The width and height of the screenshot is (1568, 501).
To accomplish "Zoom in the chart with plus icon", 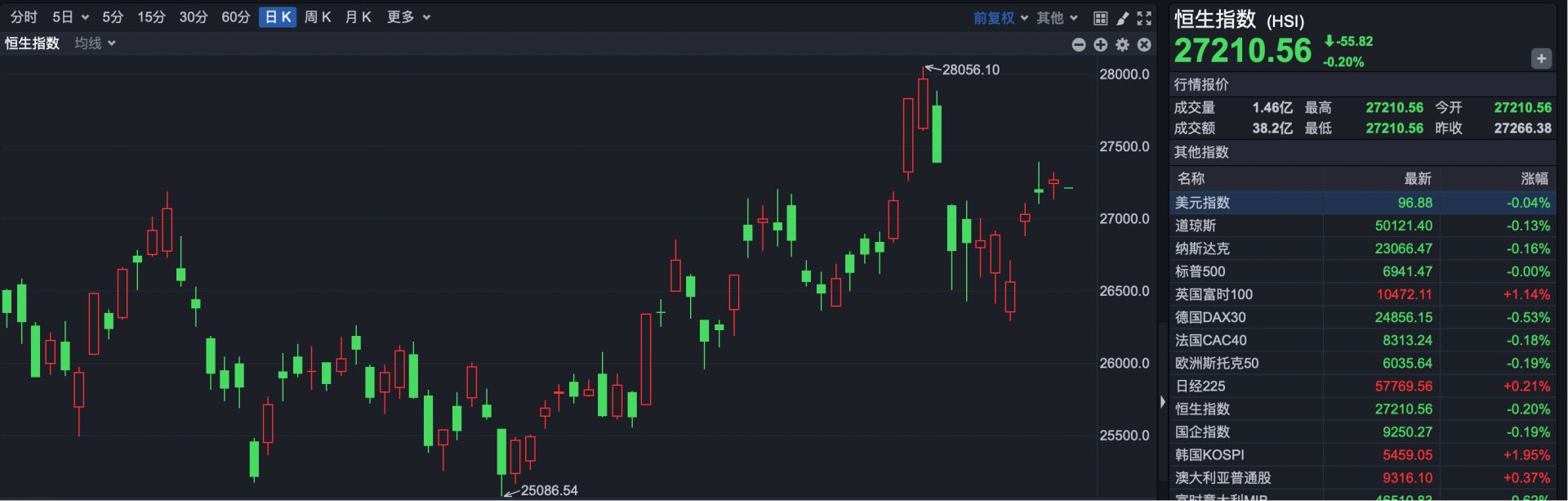I will point(1101,45).
